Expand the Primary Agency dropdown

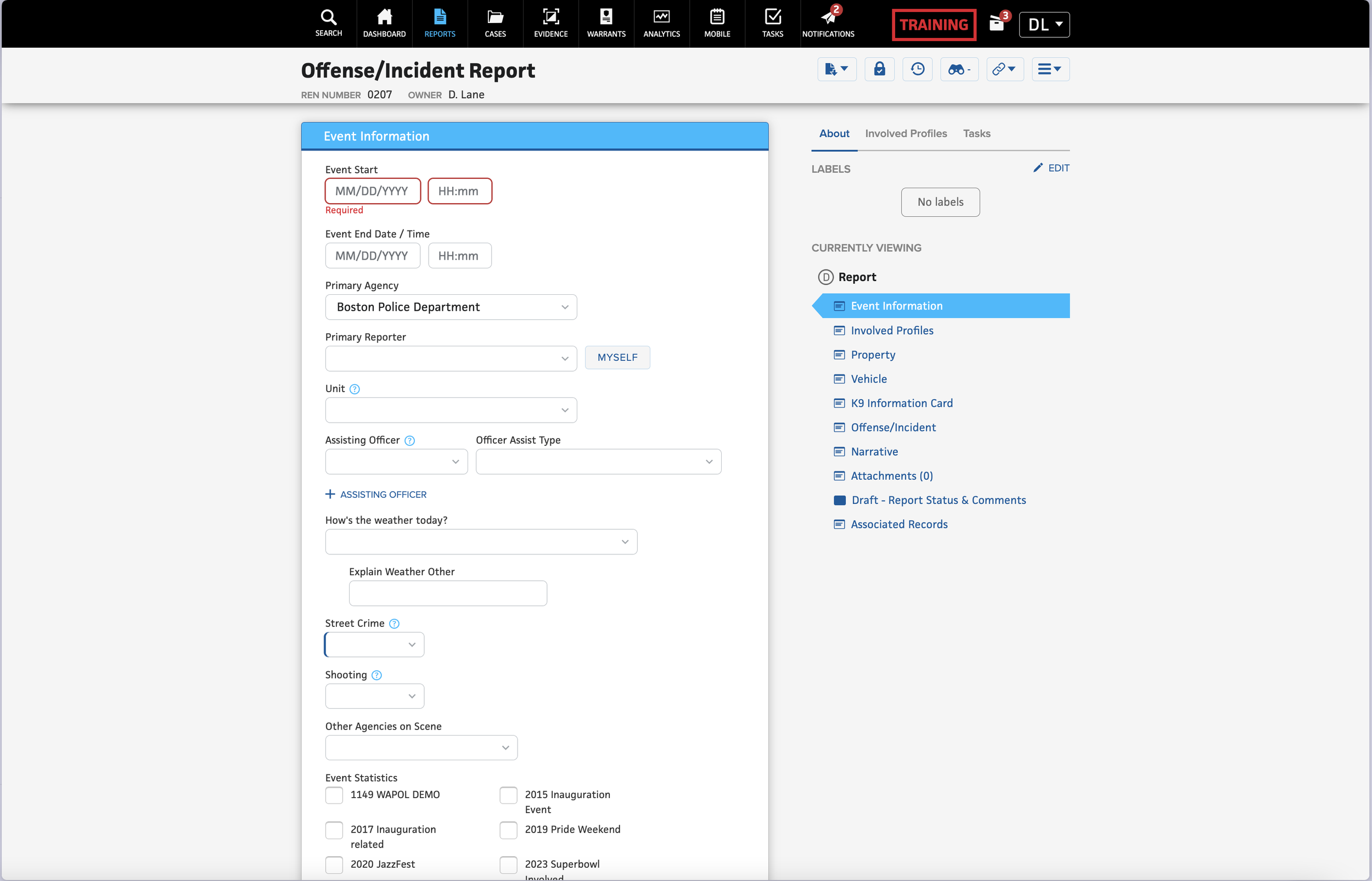click(x=451, y=307)
